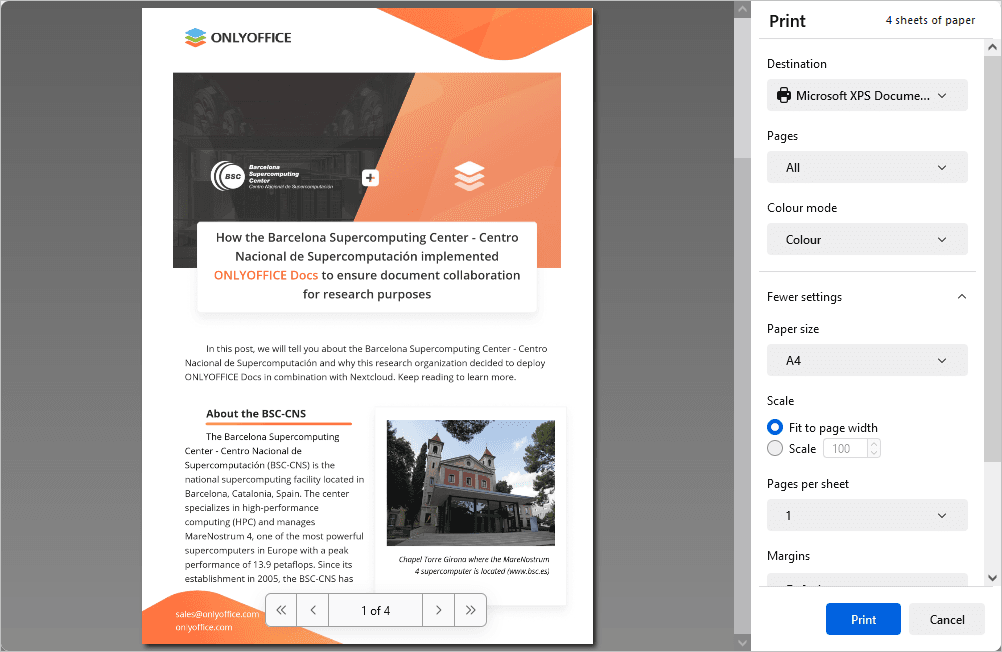Click the page number field showing 1 of 4
The width and height of the screenshot is (1002, 652).
pyautogui.click(x=375, y=609)
